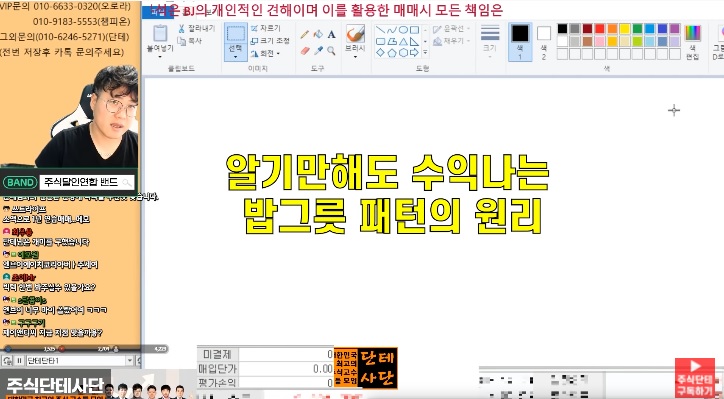Open Edit colors (색 편집)
The image size is (724, 399).
point(693,42)
